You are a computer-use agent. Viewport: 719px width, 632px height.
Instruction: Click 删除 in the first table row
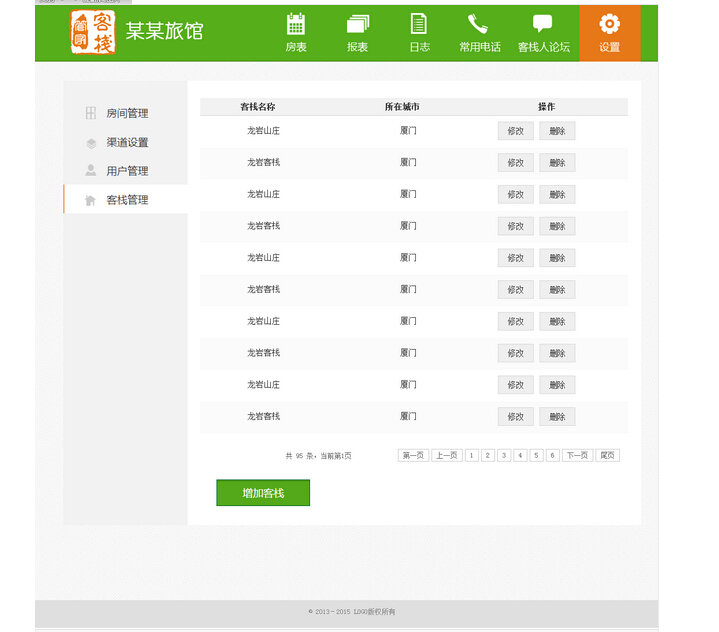pyautogui.click(x=557, y=131)
